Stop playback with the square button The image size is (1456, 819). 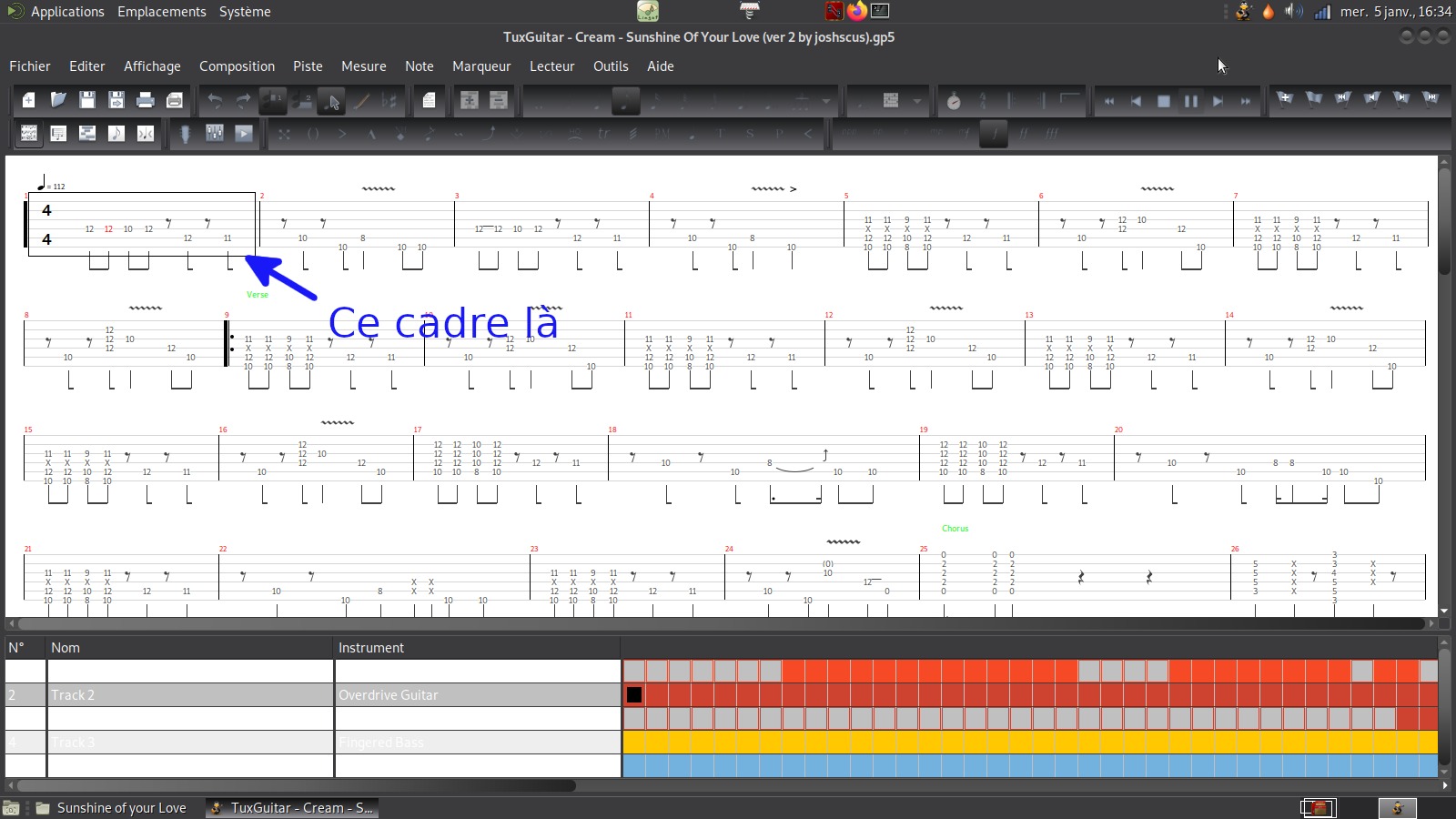click(1164, 101)
